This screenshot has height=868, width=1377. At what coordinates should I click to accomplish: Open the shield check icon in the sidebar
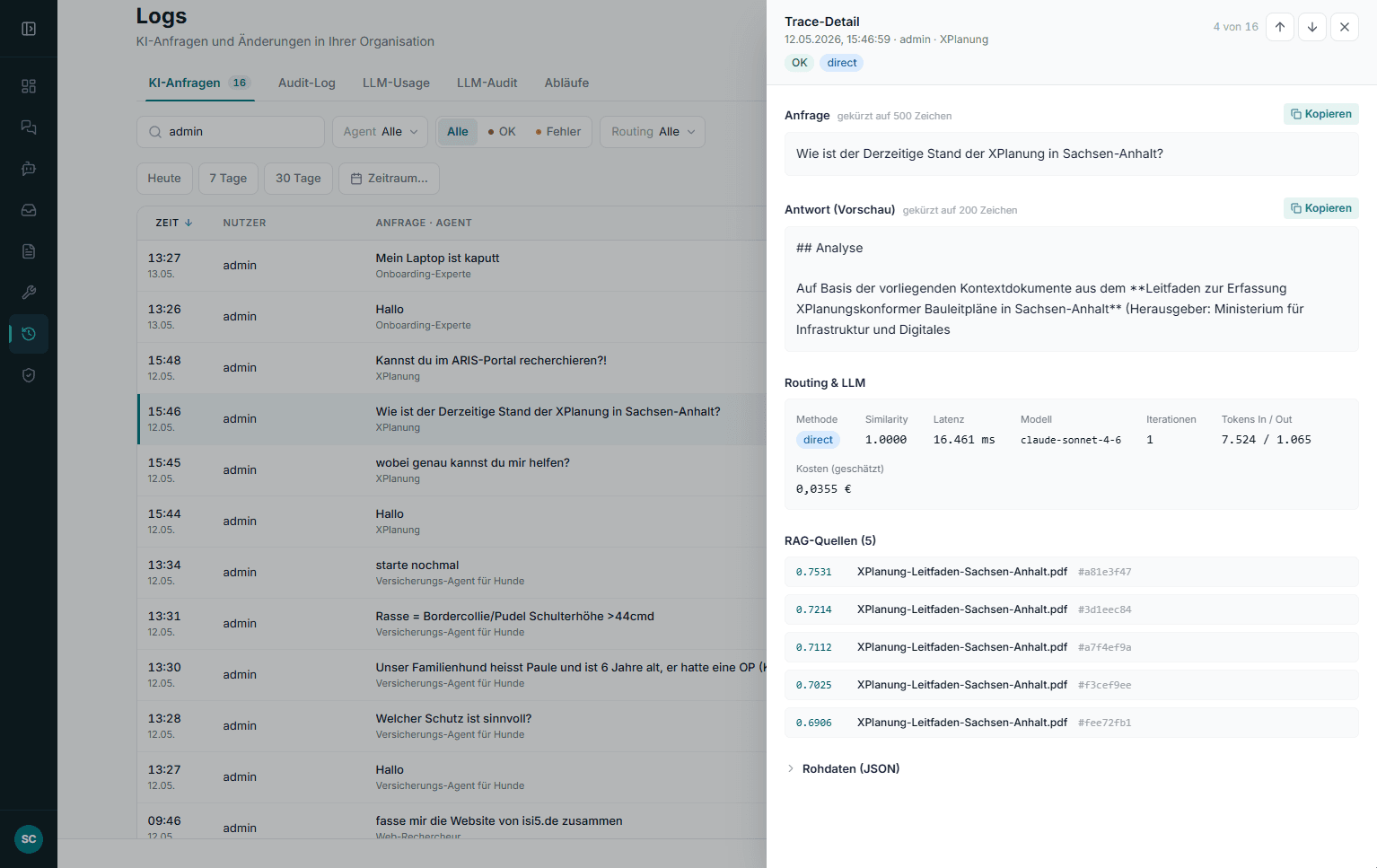point(29,375)
